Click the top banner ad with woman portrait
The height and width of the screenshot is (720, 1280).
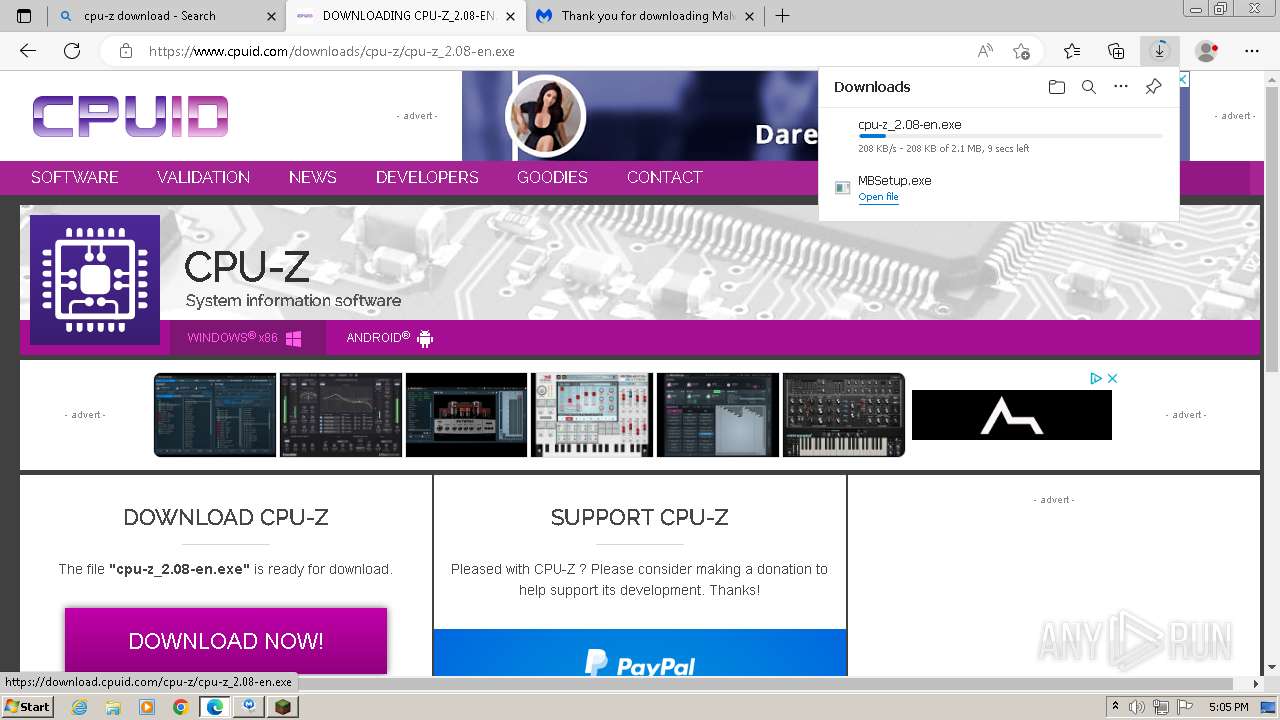click(640, 116)
